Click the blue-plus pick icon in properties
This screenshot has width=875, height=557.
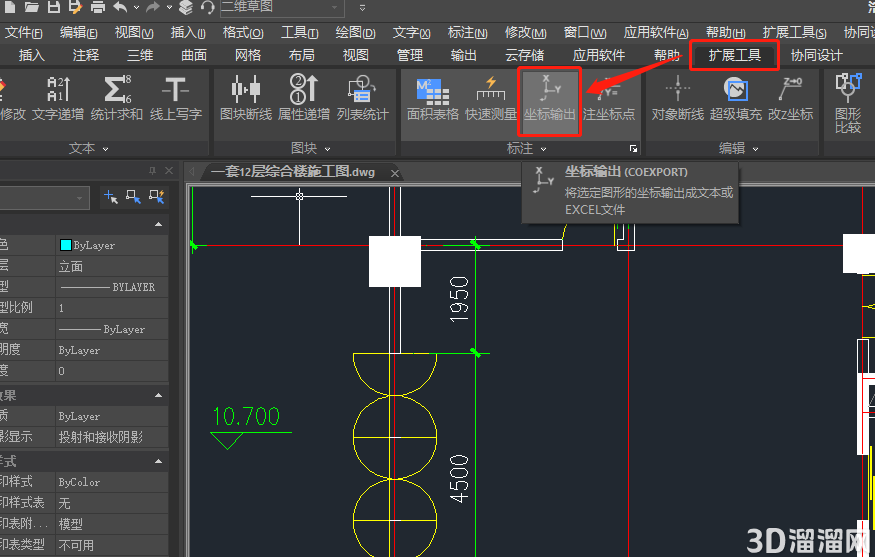110,196
